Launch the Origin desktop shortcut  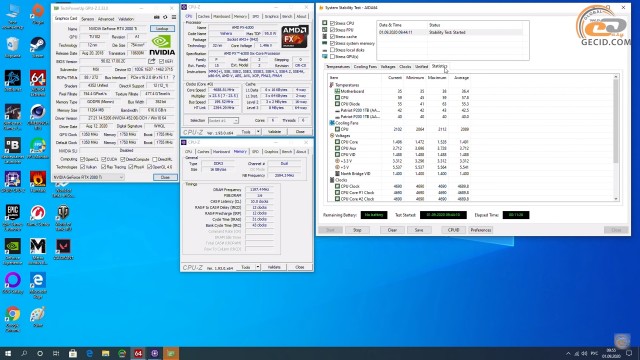click(x=38, y=14)
